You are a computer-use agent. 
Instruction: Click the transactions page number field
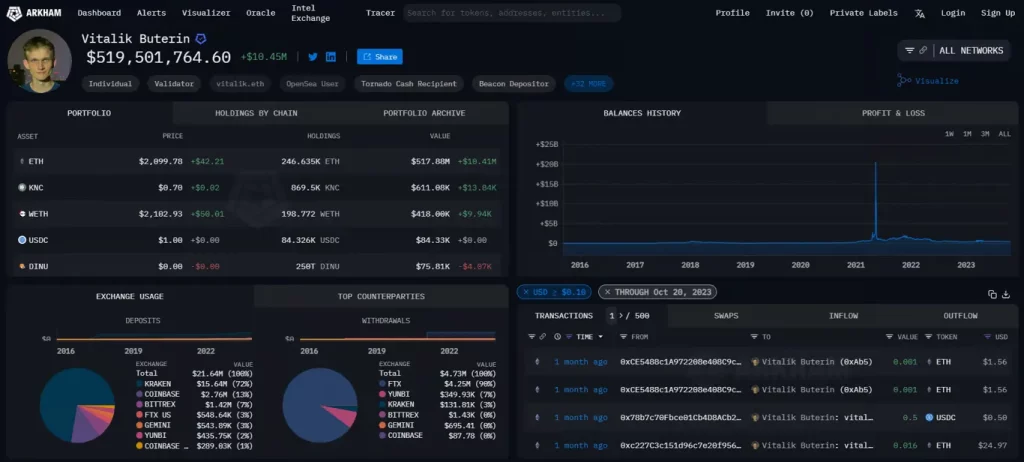tap(611, 316)
